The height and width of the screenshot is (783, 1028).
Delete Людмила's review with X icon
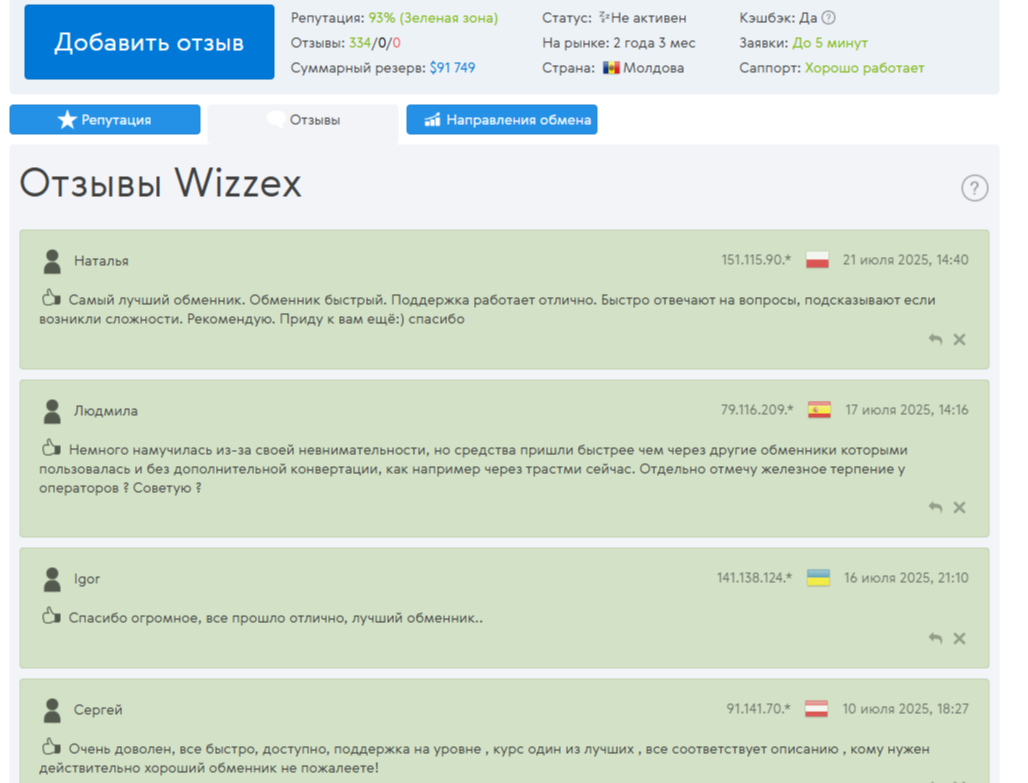(x=959, y=507)
